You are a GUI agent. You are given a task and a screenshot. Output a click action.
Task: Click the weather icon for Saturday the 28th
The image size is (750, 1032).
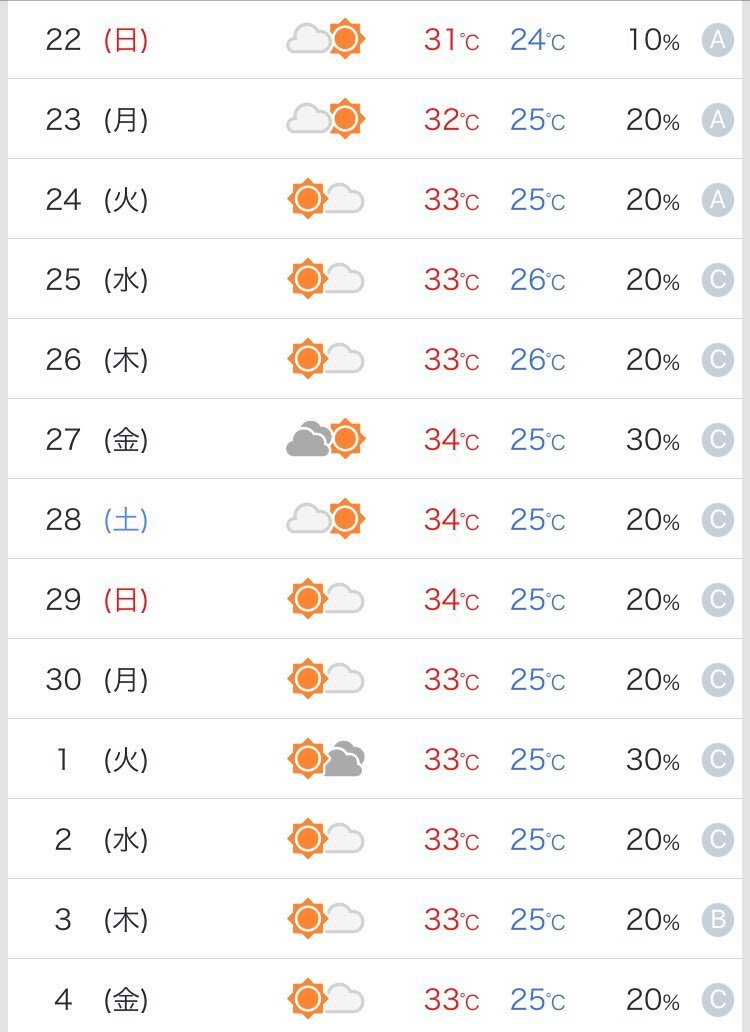(x=326, y=519)
